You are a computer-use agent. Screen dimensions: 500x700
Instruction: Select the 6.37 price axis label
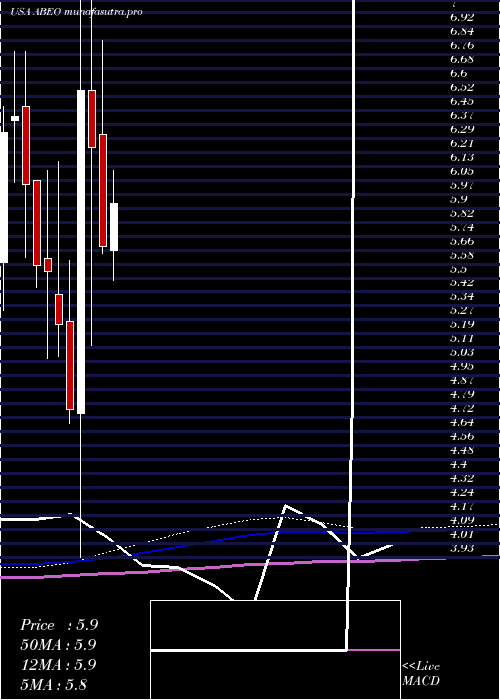tap(462, 116)
